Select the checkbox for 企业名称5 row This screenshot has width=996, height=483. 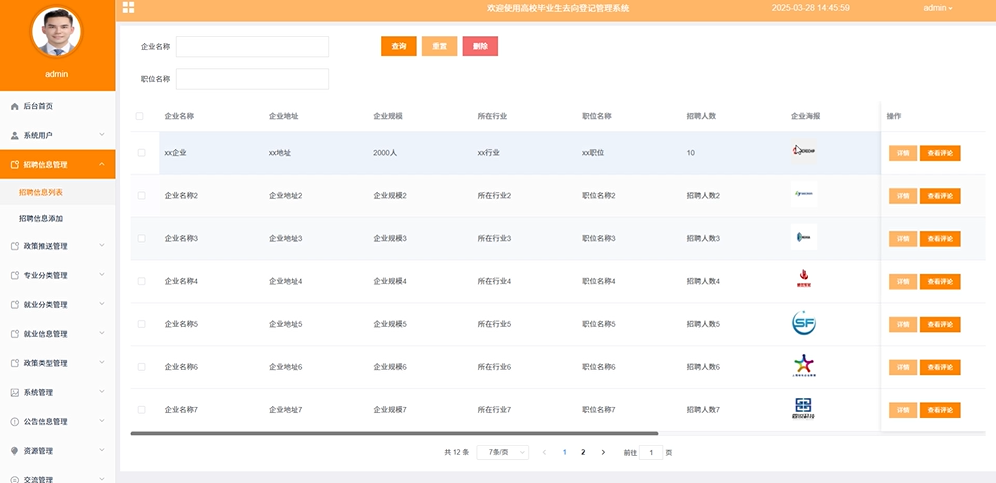pos(141,324)
